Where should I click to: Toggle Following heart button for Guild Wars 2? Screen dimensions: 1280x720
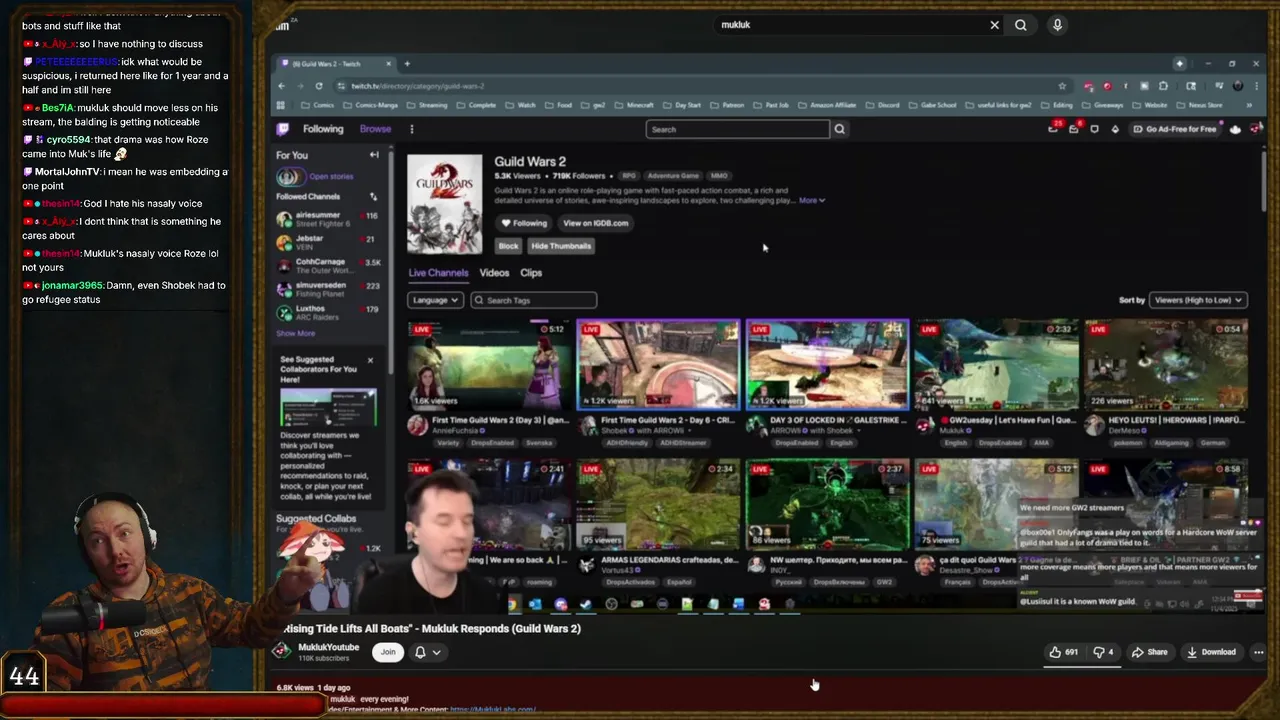click(x=524, y=223)
